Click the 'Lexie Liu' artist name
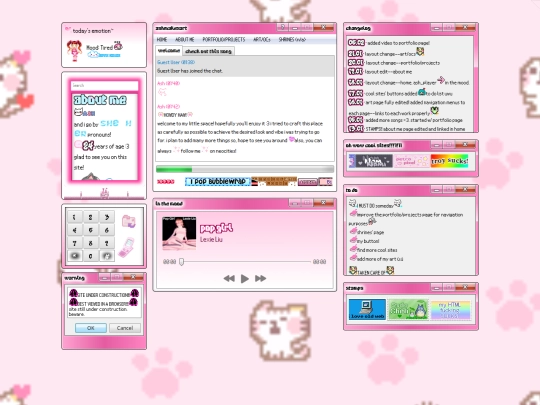Screen dimensions: 540x405 click(211, 239)
